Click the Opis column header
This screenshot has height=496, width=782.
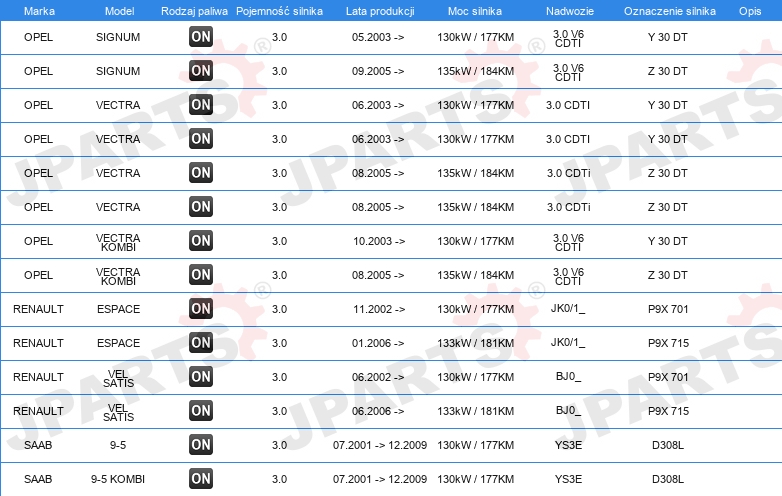click(x=750, y=11)
